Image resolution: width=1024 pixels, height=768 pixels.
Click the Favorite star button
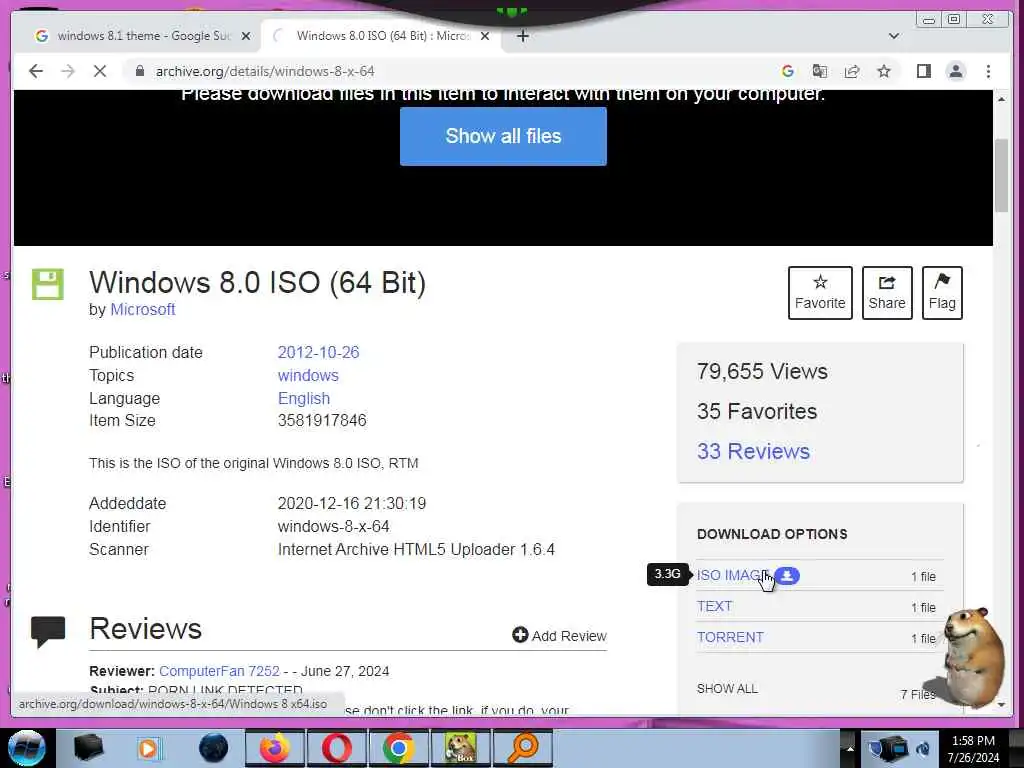[x=820, y=293]
